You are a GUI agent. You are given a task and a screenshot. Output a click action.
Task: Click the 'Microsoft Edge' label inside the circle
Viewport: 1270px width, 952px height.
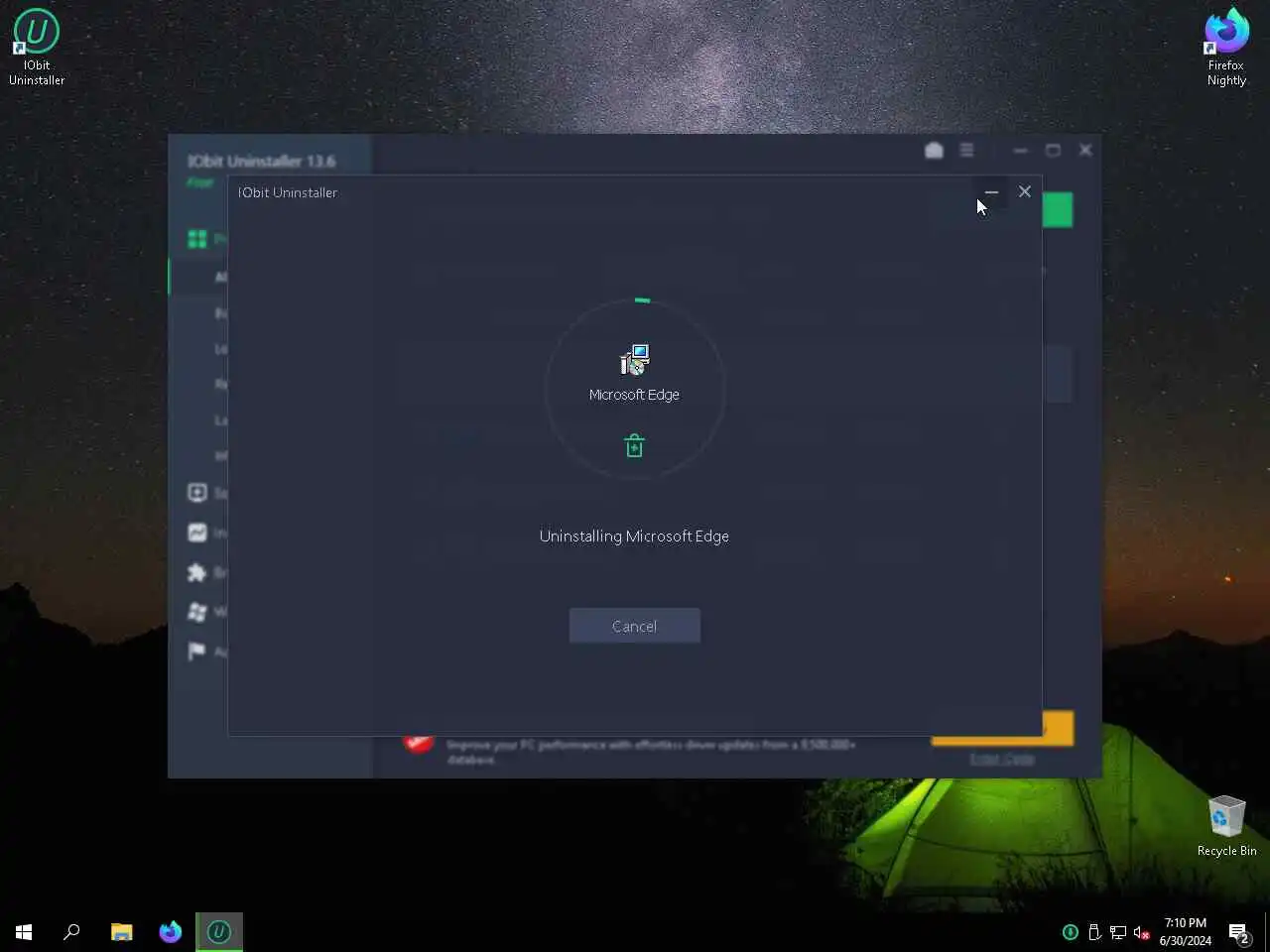(x=634, y=394)
